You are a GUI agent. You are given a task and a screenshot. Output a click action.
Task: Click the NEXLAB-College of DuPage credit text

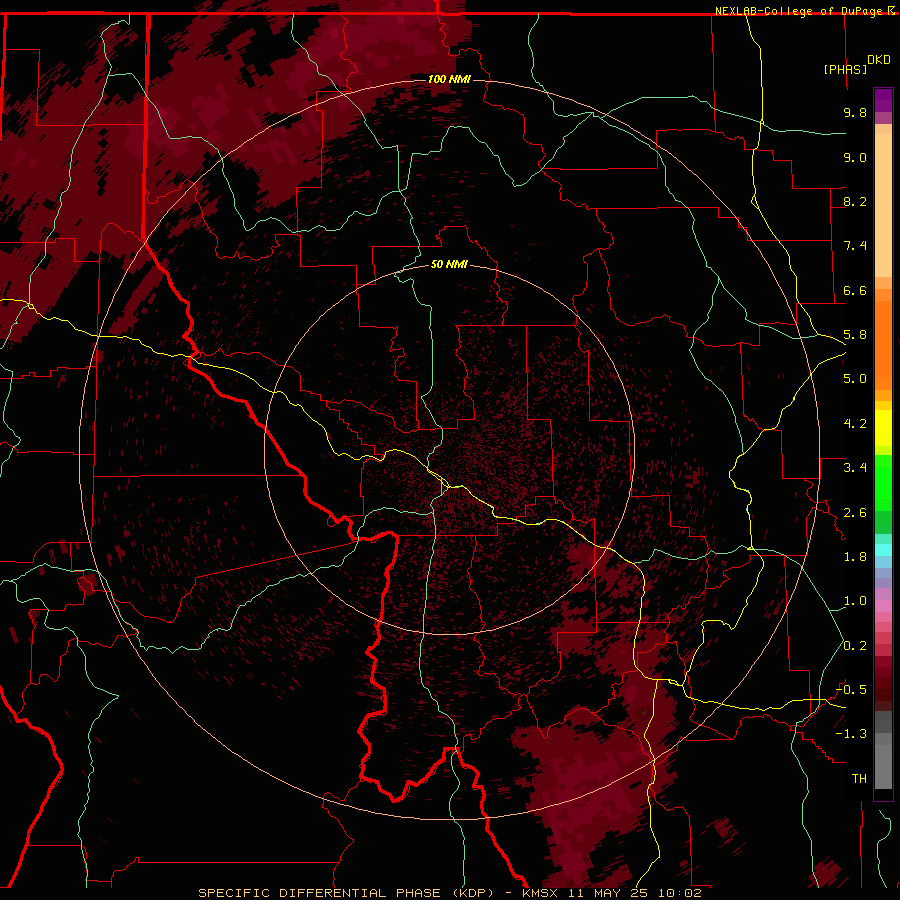(800, 11)
